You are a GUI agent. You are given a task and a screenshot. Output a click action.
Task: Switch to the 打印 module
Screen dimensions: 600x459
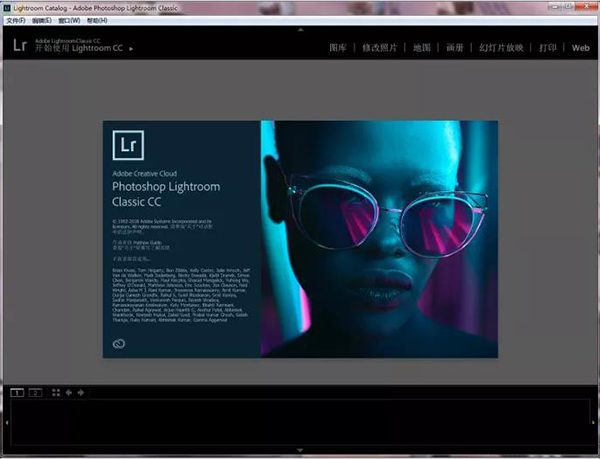[x=548, y=48]
